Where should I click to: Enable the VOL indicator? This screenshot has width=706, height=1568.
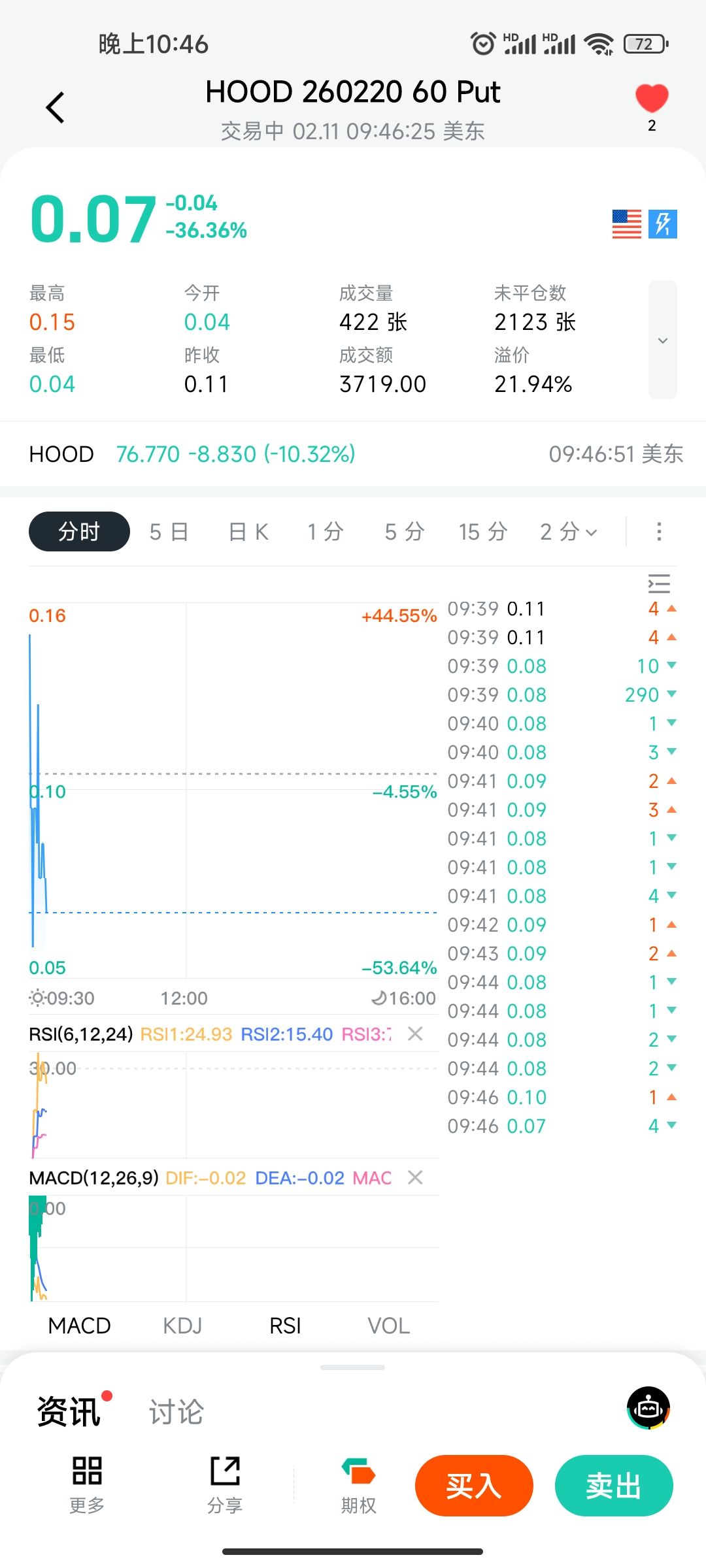click(x=388, y=1326)
